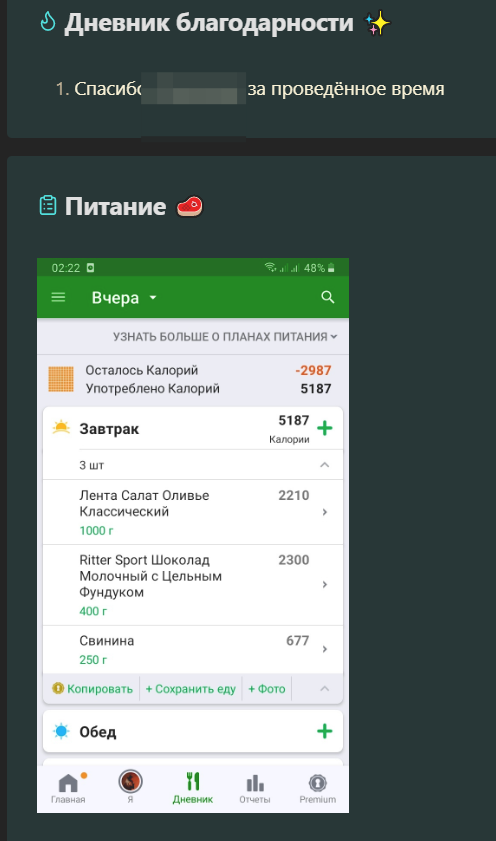
Task: Click the search magnifier icon
Action: 328,297
